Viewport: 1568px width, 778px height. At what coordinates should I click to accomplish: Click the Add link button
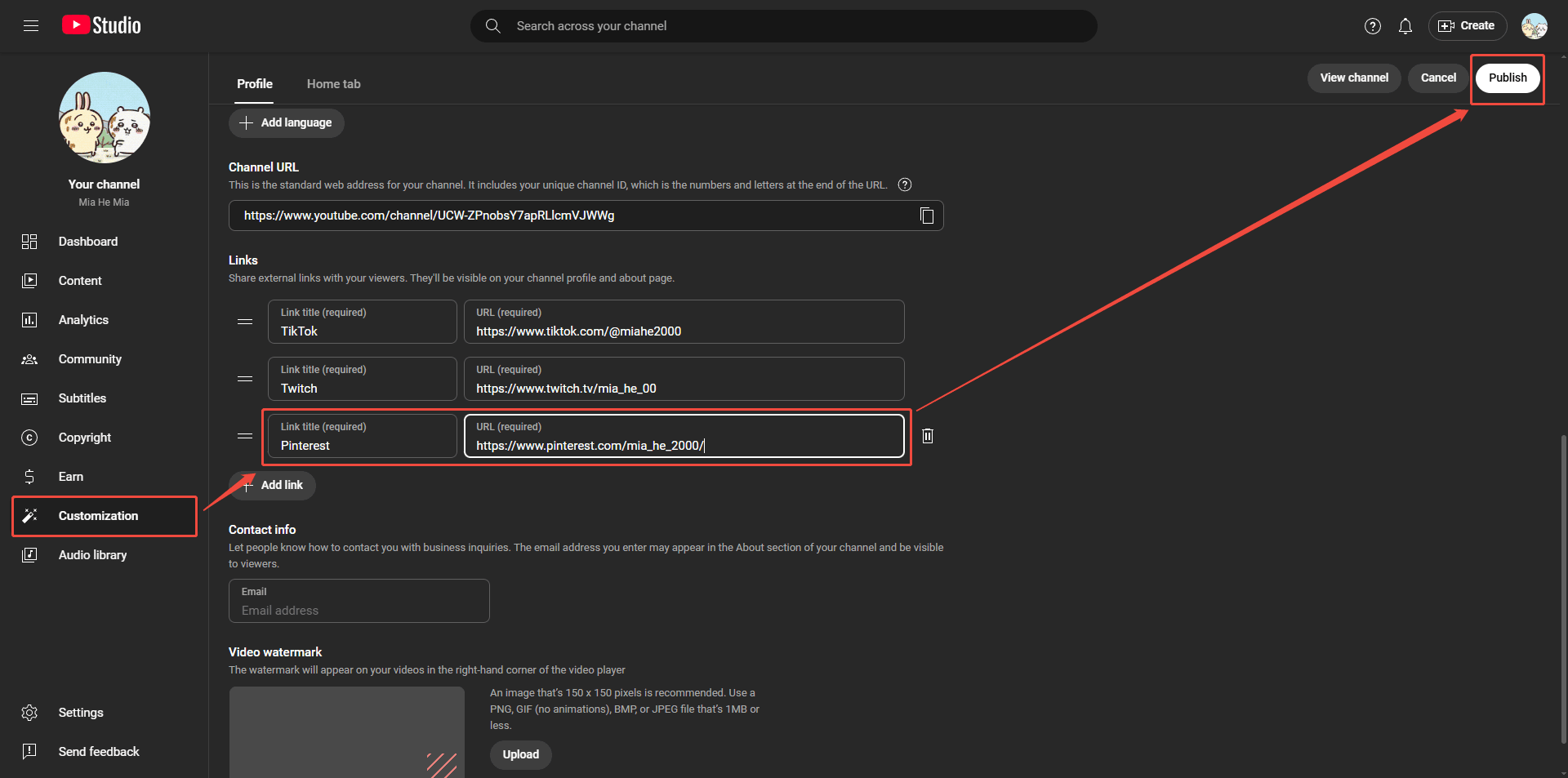273,485
